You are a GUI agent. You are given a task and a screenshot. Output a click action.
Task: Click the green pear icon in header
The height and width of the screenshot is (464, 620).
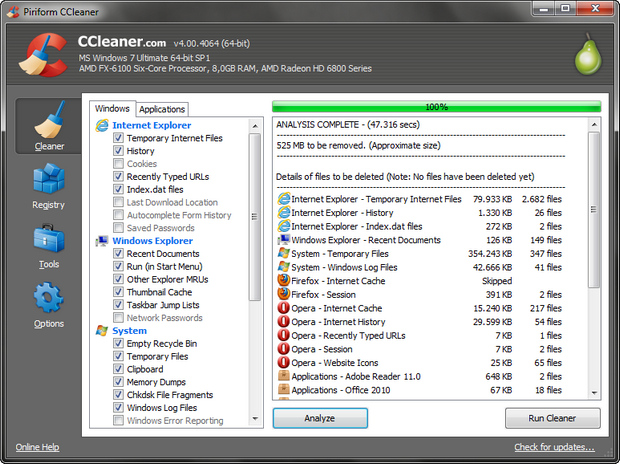pos(588,54)
